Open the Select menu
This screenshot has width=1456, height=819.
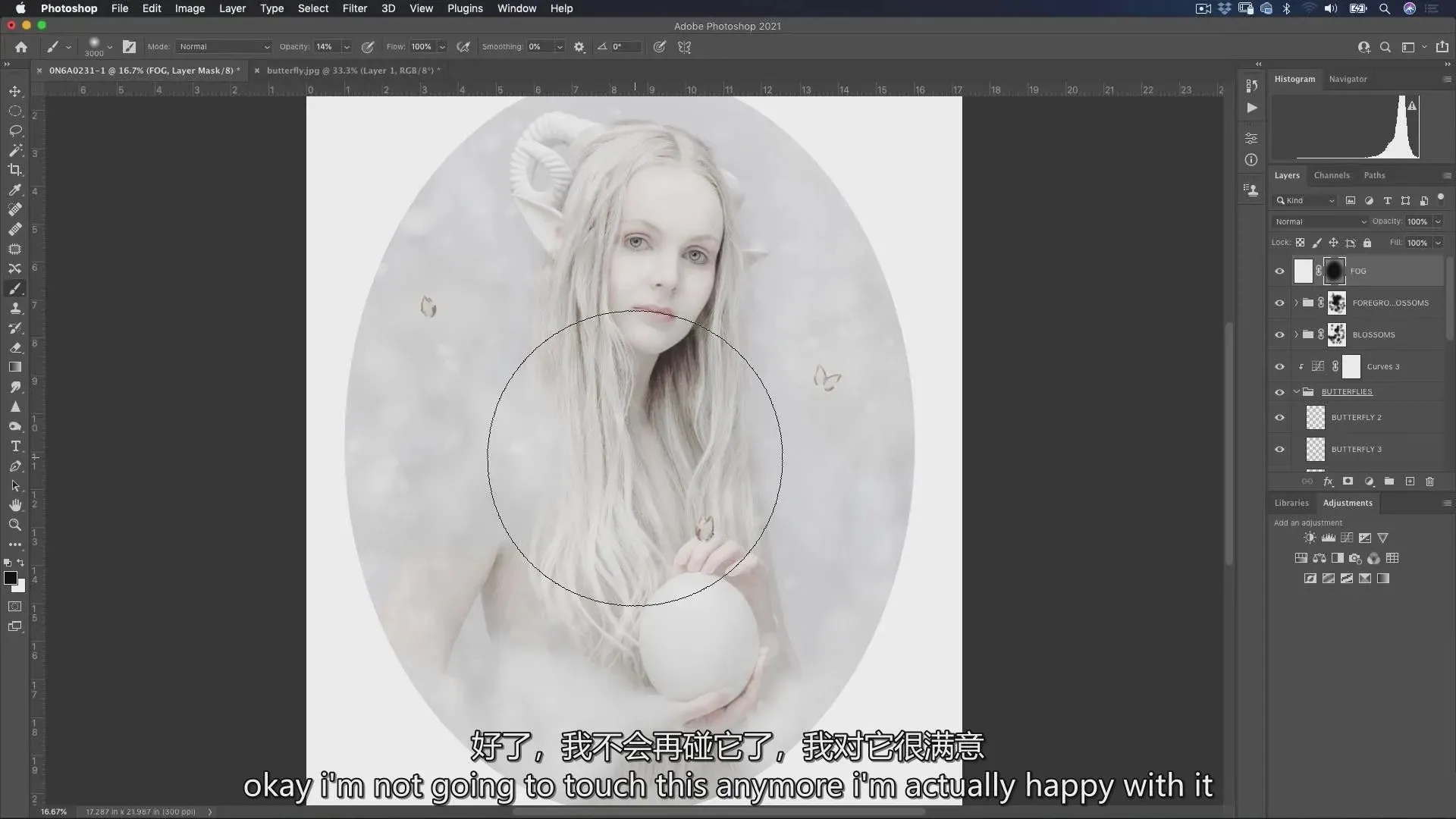click(x=312, y=8)
